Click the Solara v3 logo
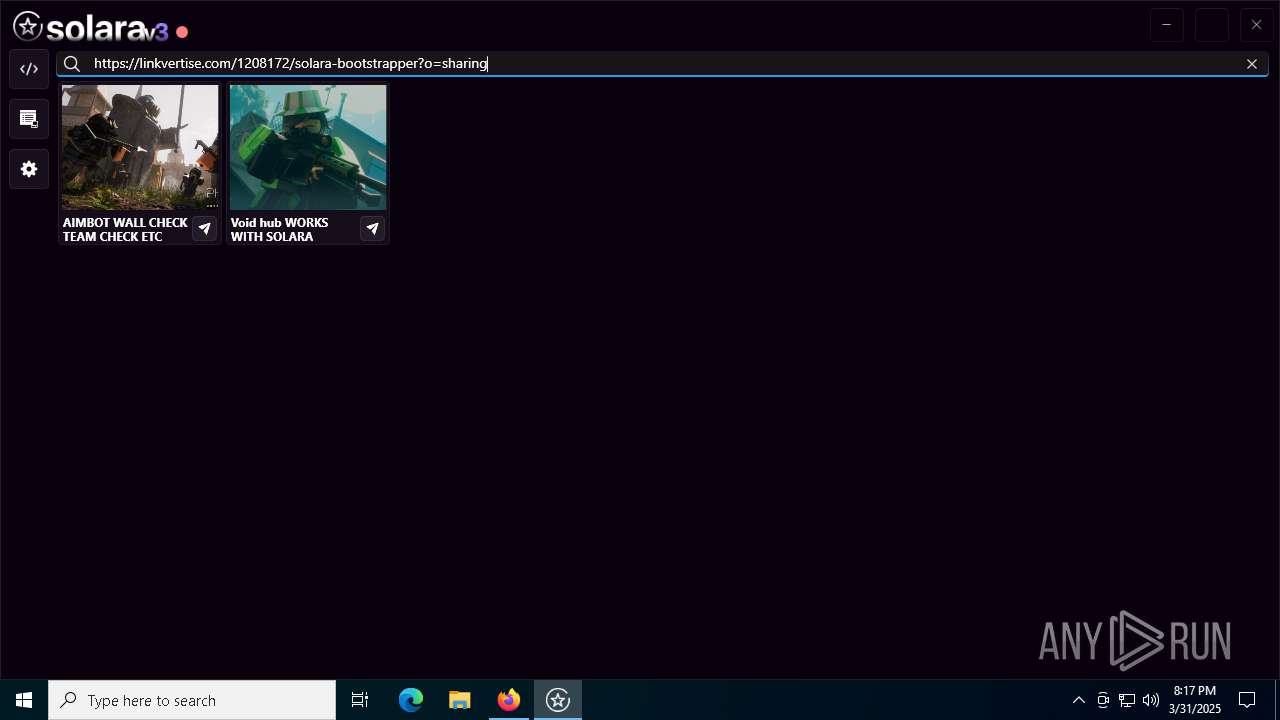The image size is (1280, 720). click(x=91, y=27)
